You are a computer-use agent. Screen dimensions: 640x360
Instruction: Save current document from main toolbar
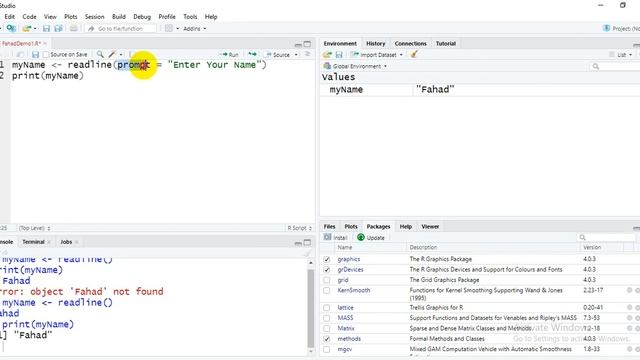click(46, 29)
